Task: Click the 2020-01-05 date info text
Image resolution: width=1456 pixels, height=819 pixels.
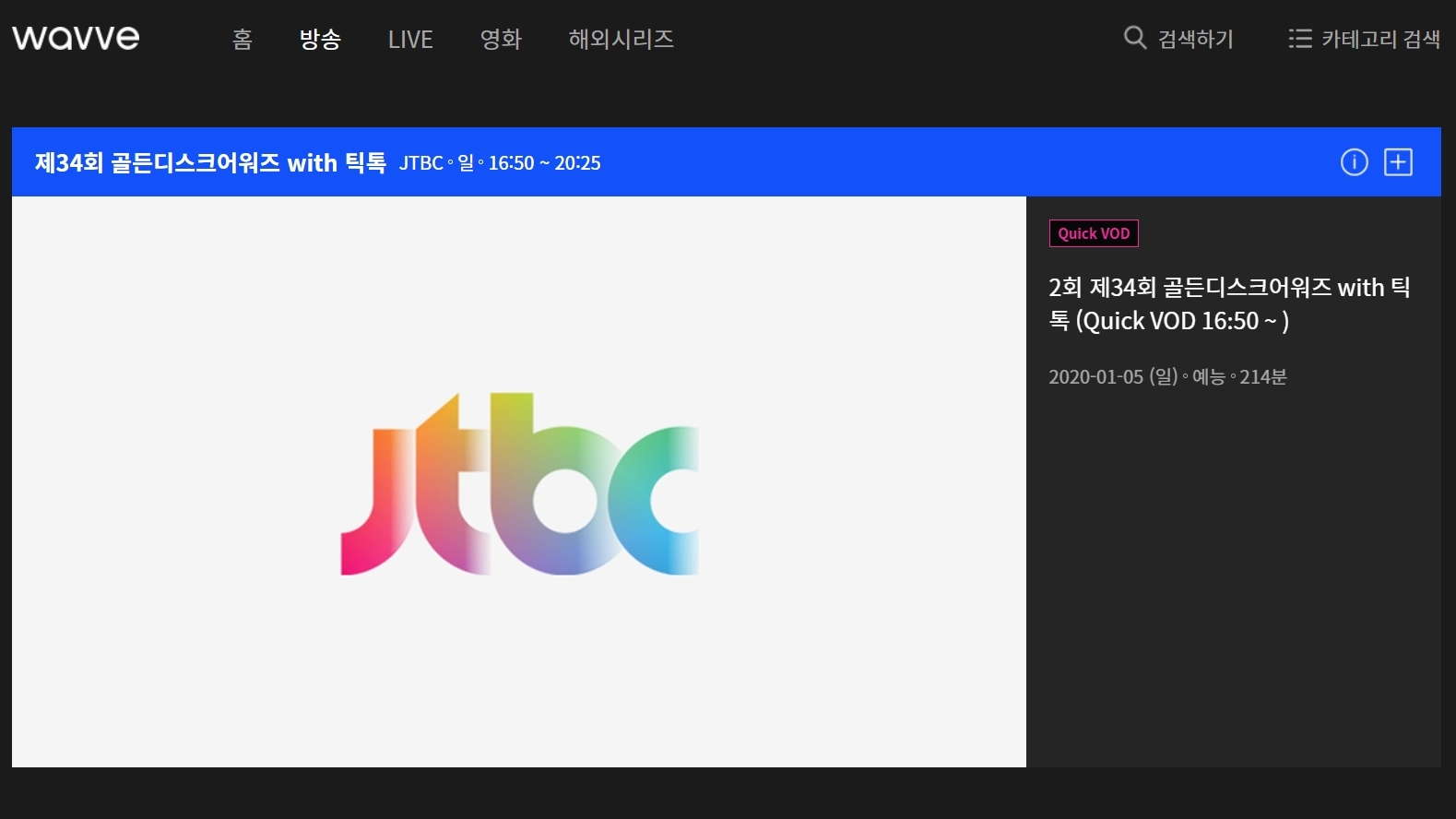Action: [1167, 376]
